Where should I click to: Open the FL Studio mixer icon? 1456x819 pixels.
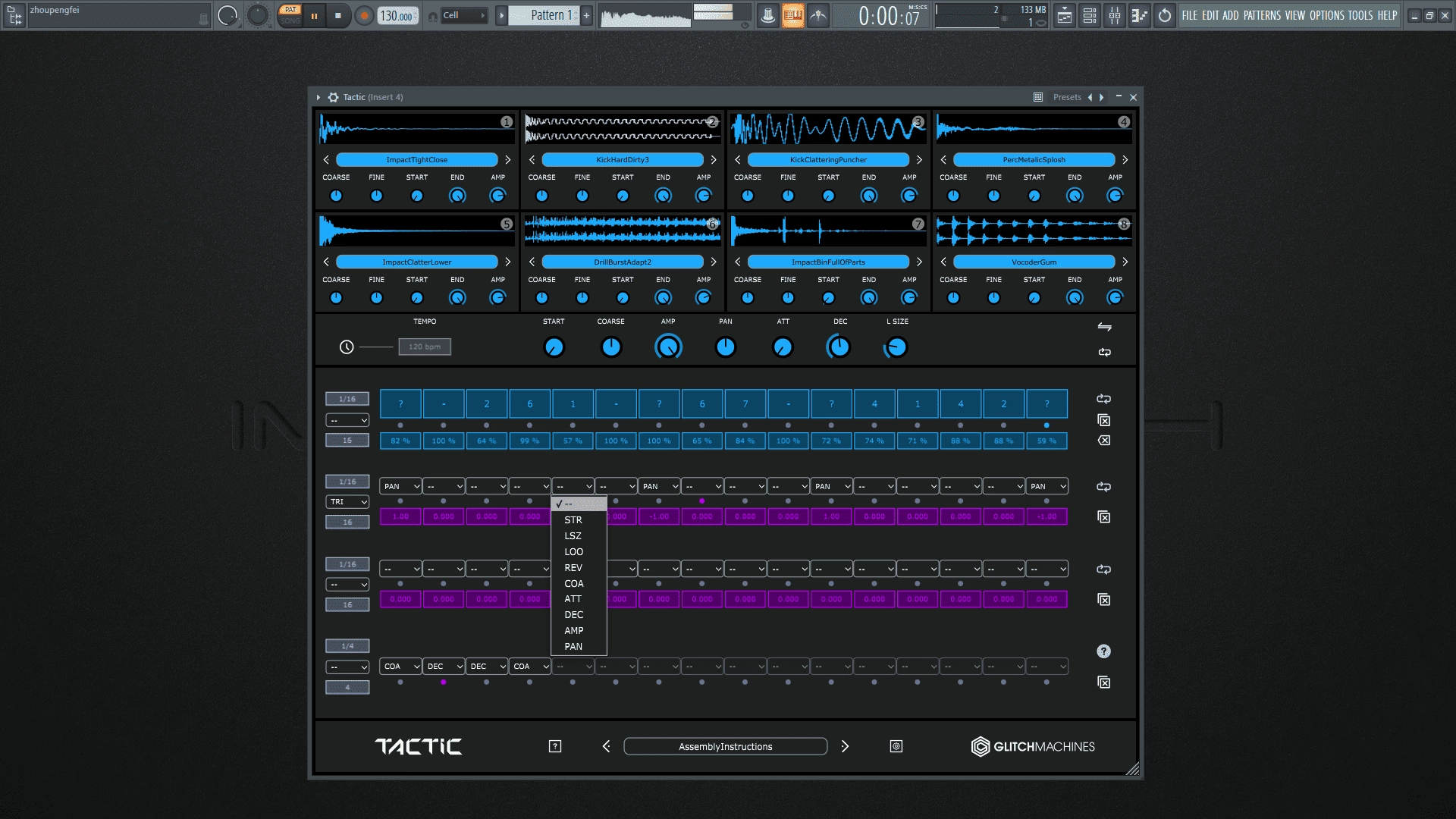(x=1114, y=15)
